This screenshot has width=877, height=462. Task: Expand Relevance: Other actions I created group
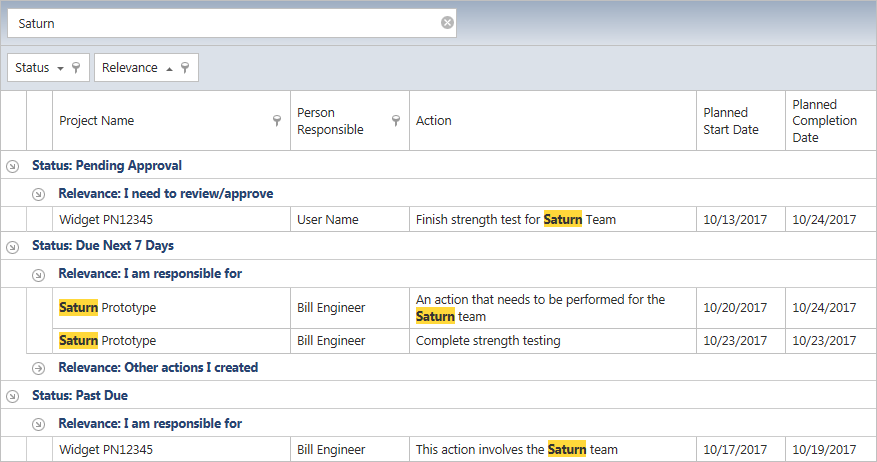click(38, 368)
